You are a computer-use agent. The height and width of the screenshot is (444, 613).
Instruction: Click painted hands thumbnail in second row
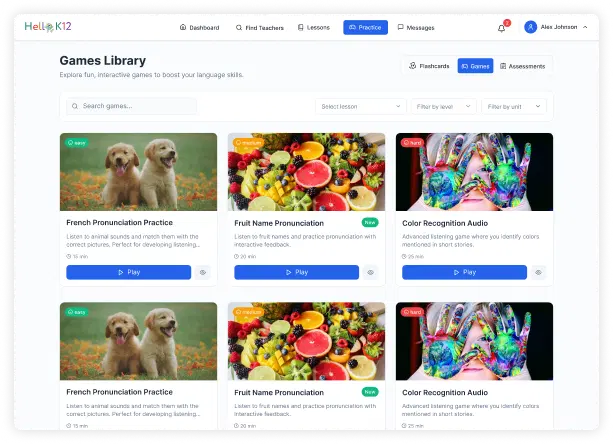pyautogui.click(x=474, y=341)
